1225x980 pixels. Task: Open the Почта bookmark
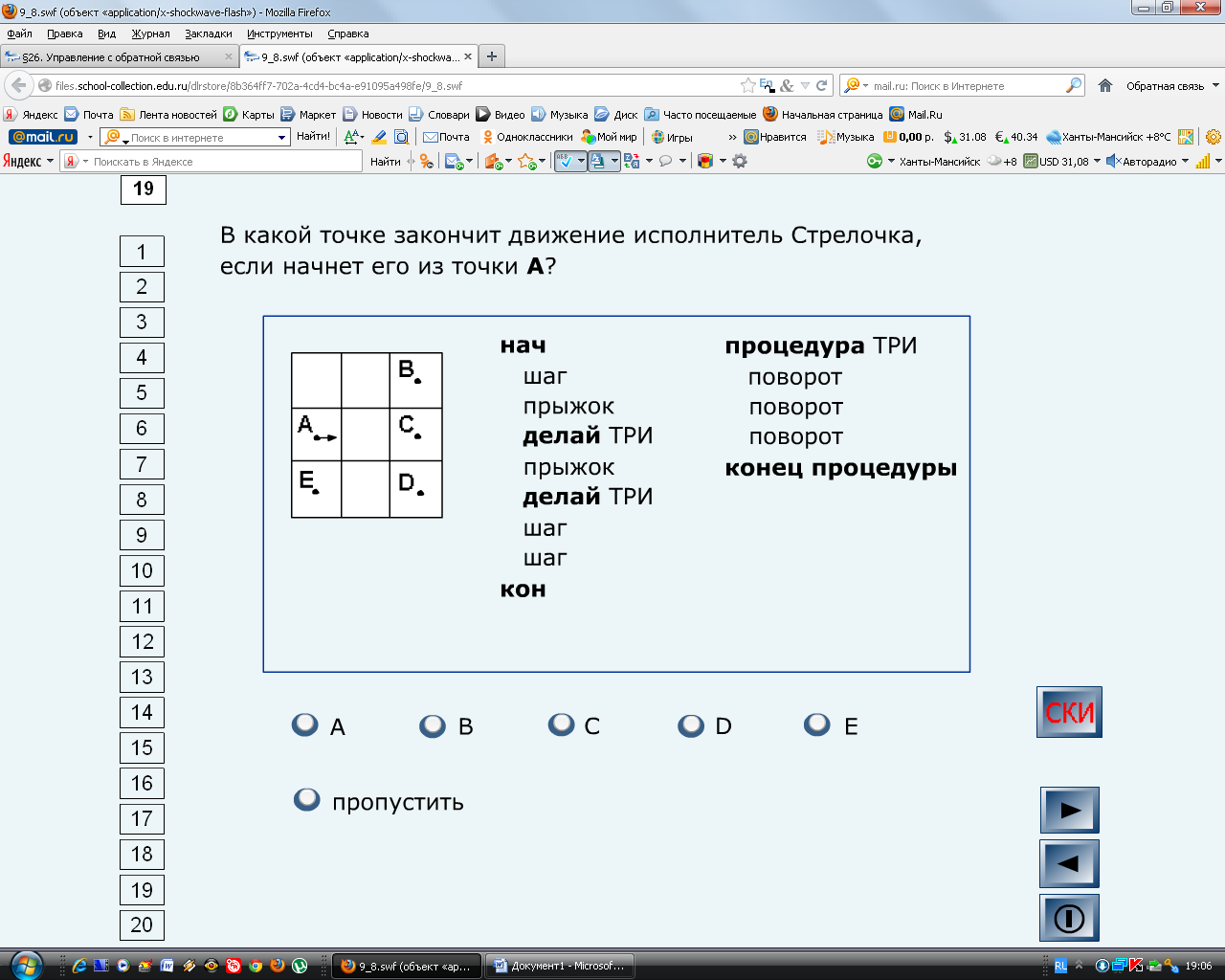(x=89, y=114)
